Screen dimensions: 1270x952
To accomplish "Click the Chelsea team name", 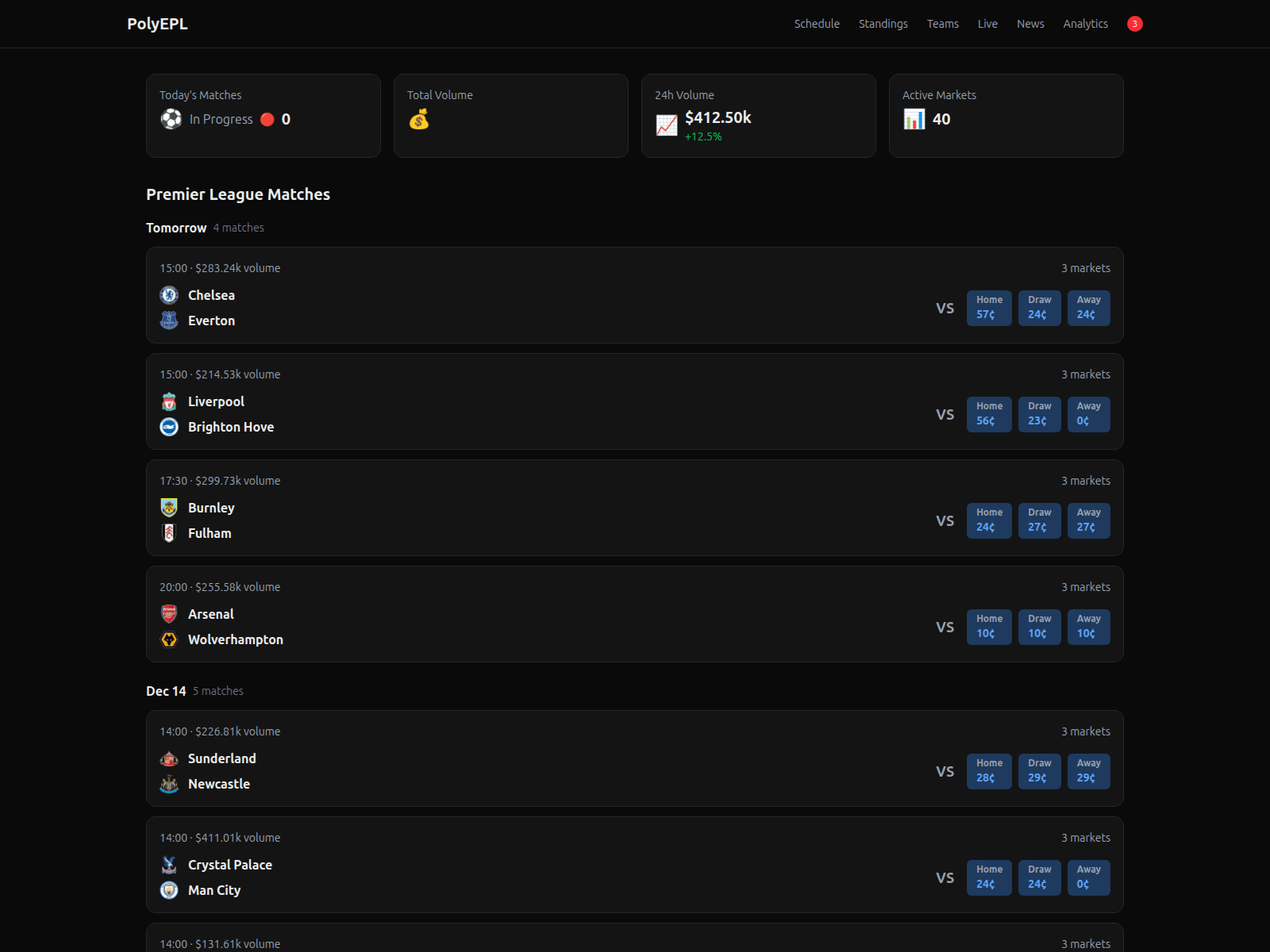I will [211, 295].
